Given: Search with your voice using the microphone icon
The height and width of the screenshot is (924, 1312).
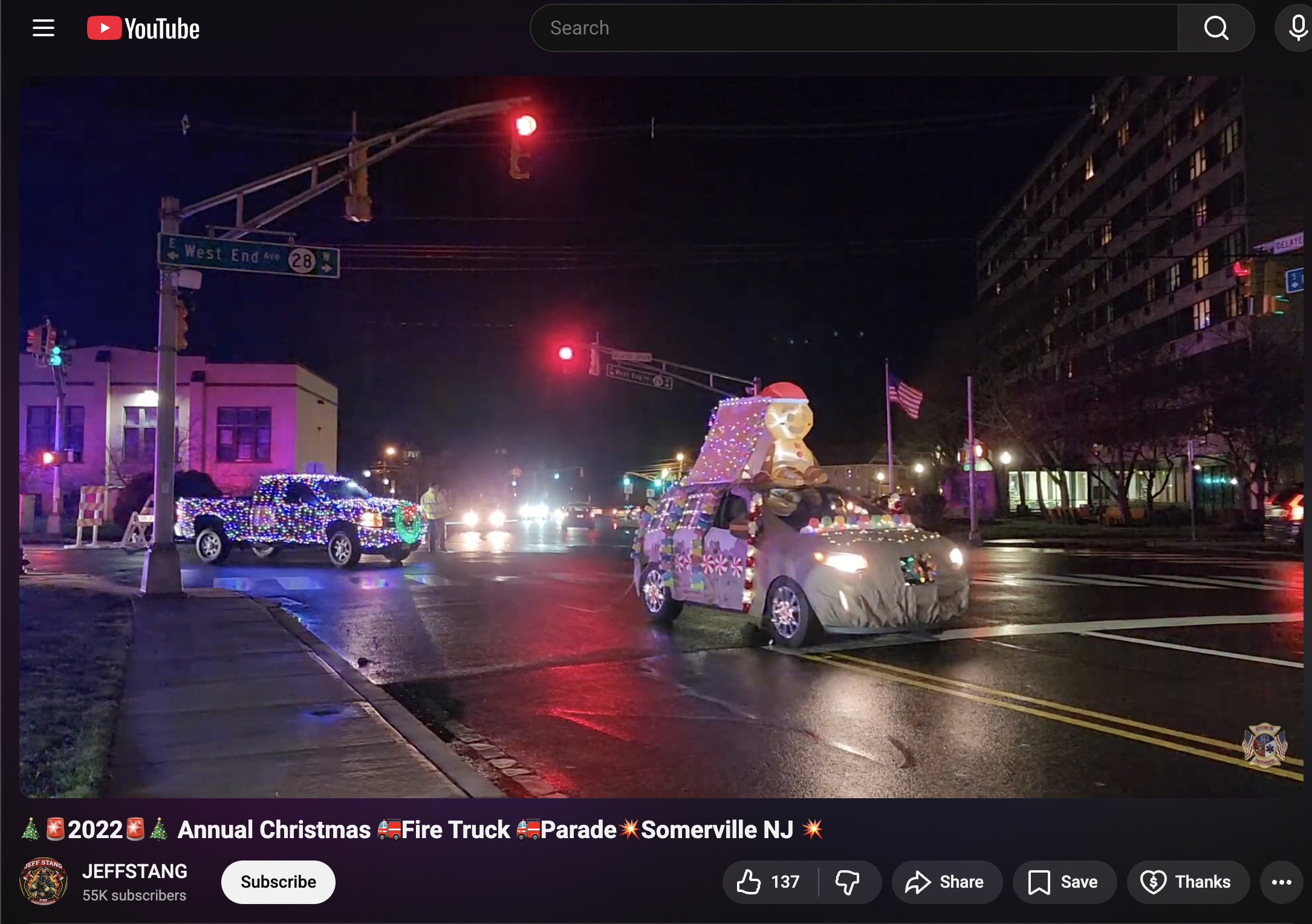Looking at the screenshot, I should pyautogui.click(x=1295, y=27).
